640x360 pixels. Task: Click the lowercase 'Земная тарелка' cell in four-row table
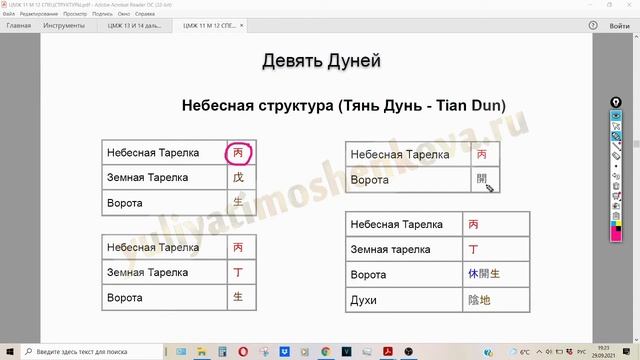(x=404, y=249)
